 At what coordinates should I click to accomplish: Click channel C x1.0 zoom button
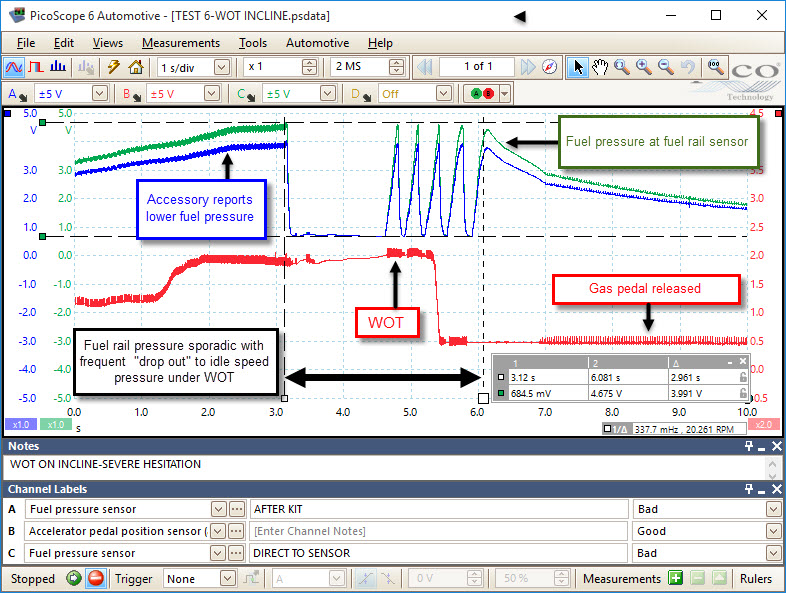pyautogui.click(x=56, y=425)
